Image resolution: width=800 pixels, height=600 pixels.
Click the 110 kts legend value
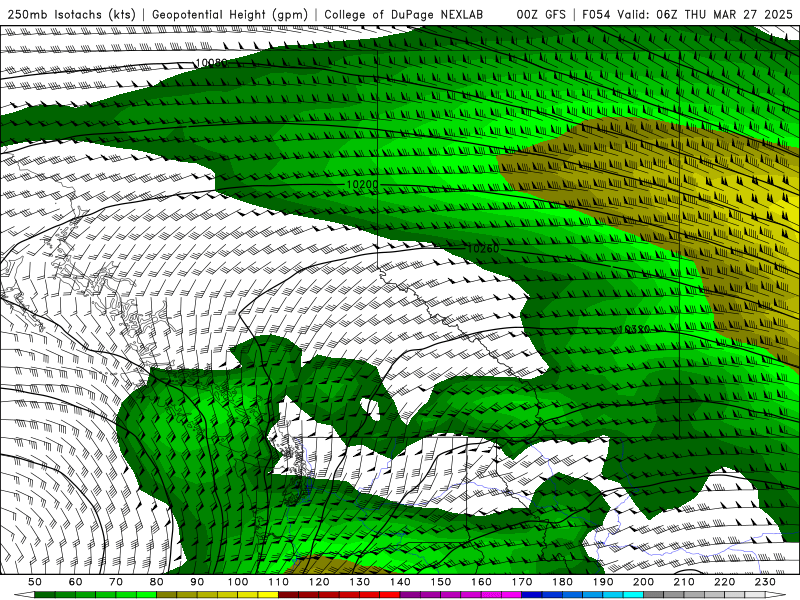tap(279, 582)
